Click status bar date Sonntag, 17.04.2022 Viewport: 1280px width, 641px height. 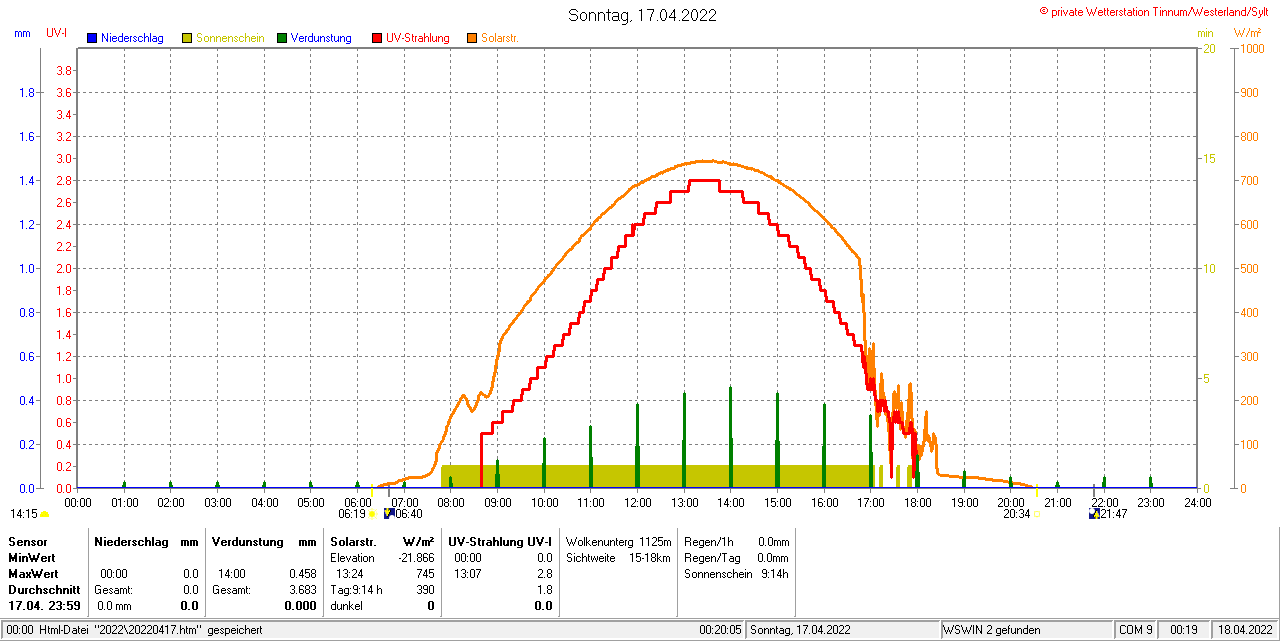tap(801, 630)
